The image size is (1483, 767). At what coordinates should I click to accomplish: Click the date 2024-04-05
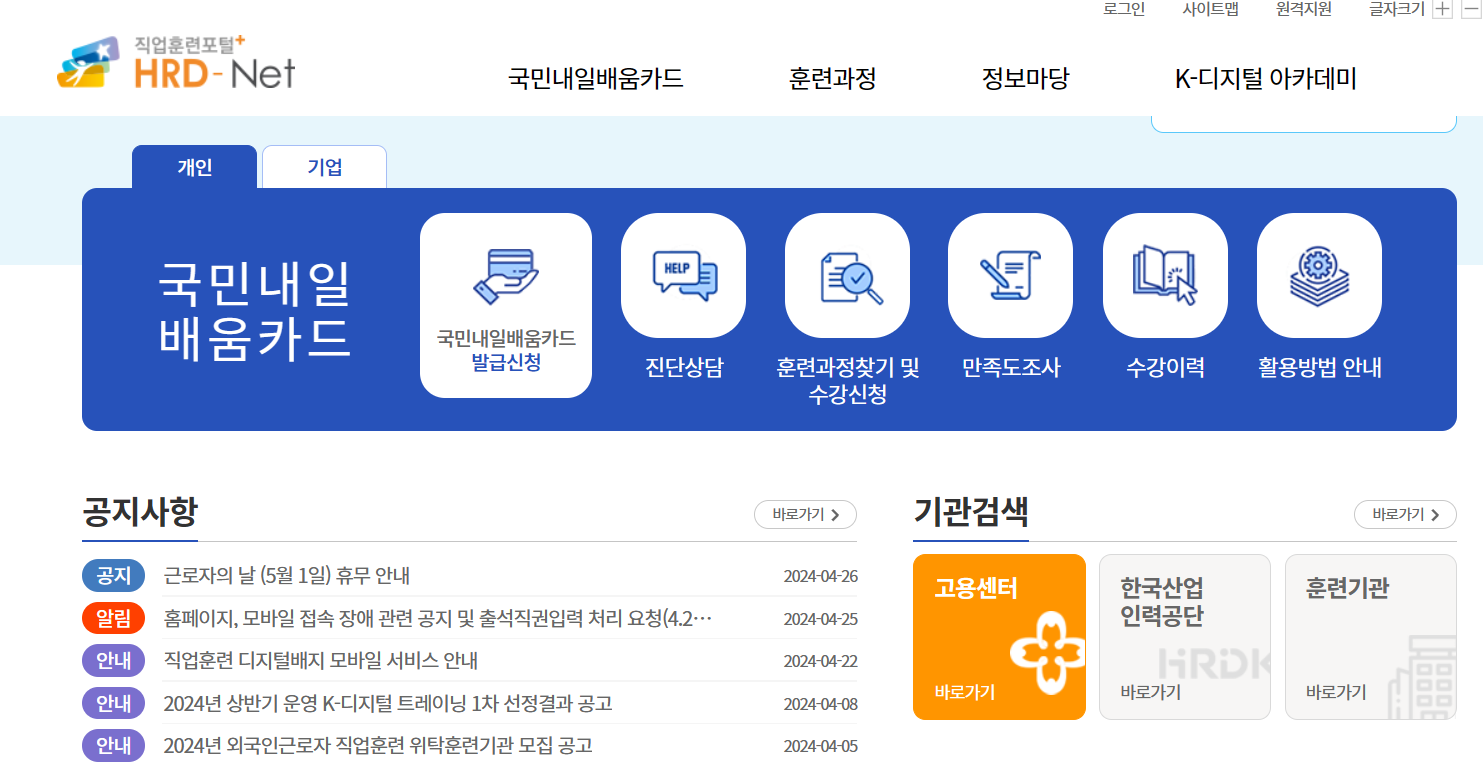(x=821, y=747)
